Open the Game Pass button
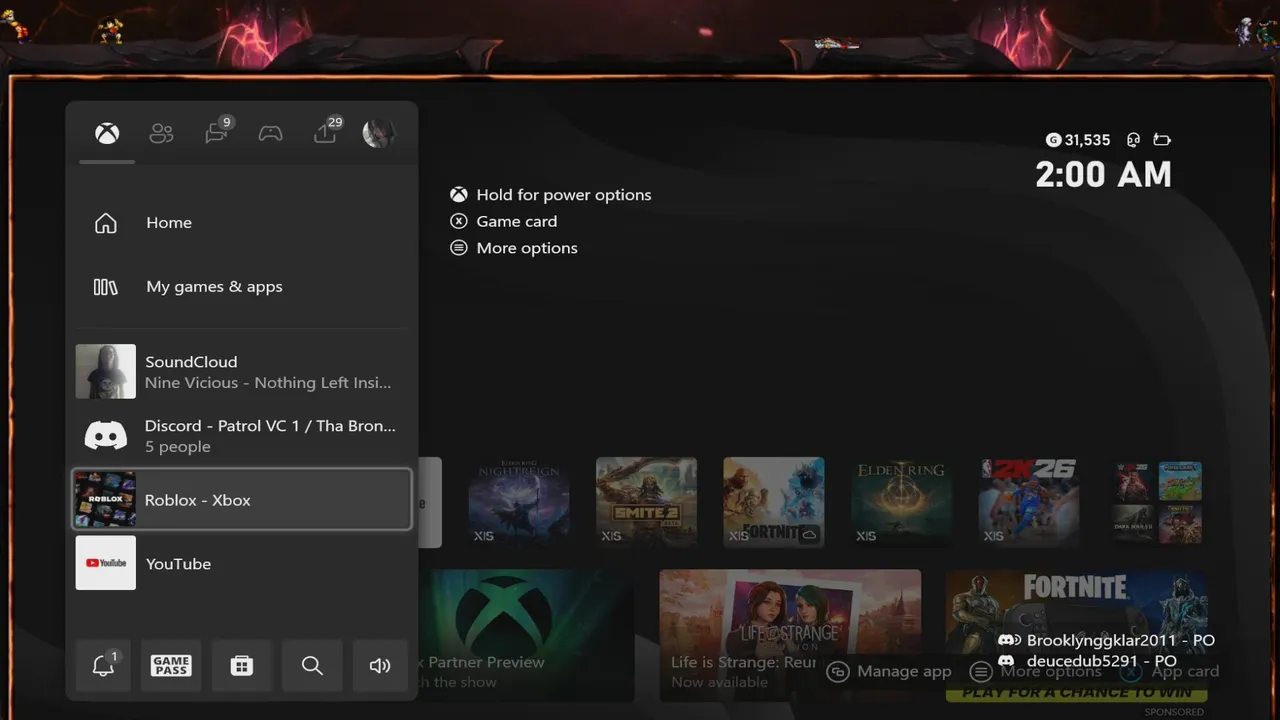The width and height of the screenshot is (1280, 720). 171,666
